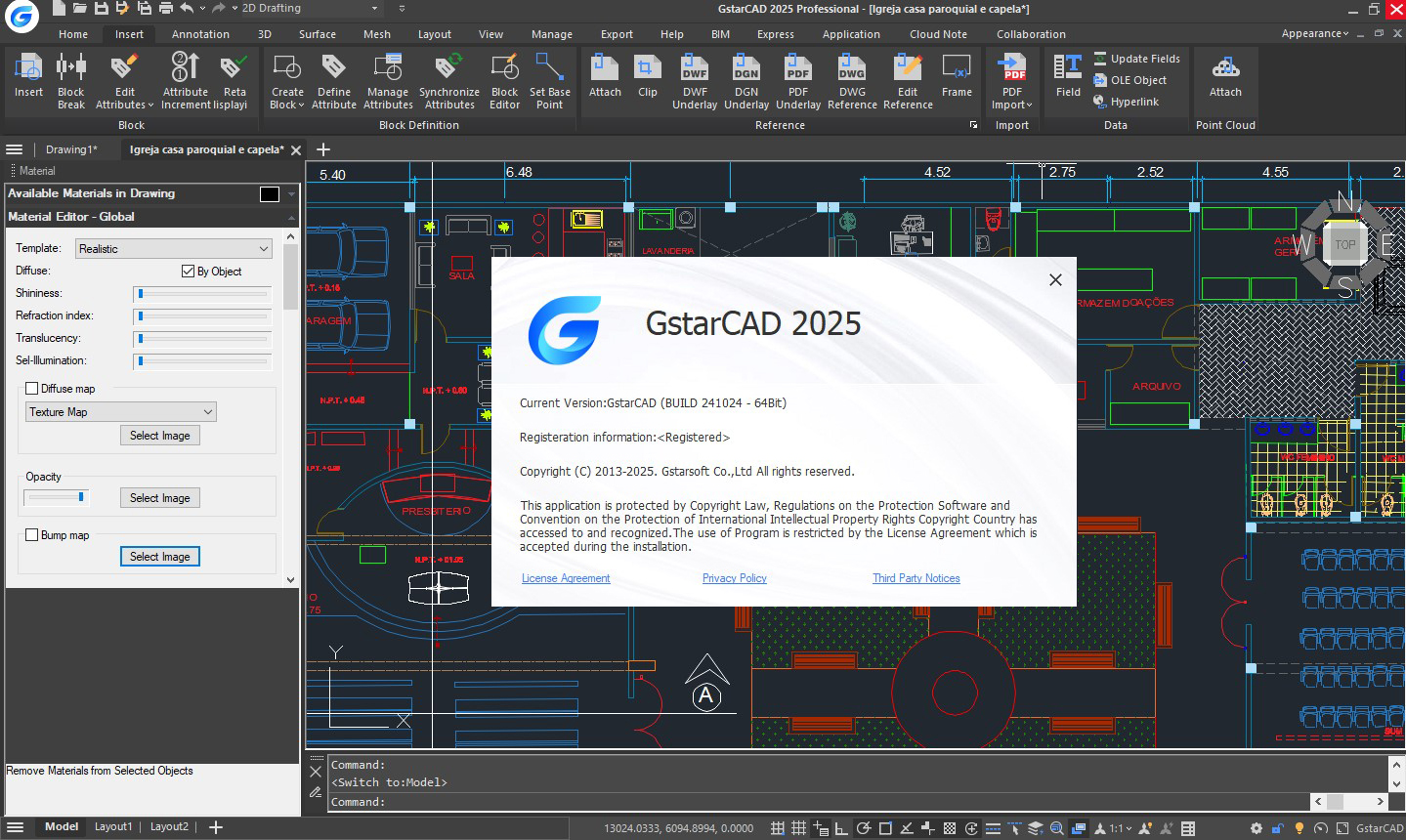The width and height of the screenshot is (1406, 840).
Task: Insert a Field from Data panel
Action: point(1068,76)
